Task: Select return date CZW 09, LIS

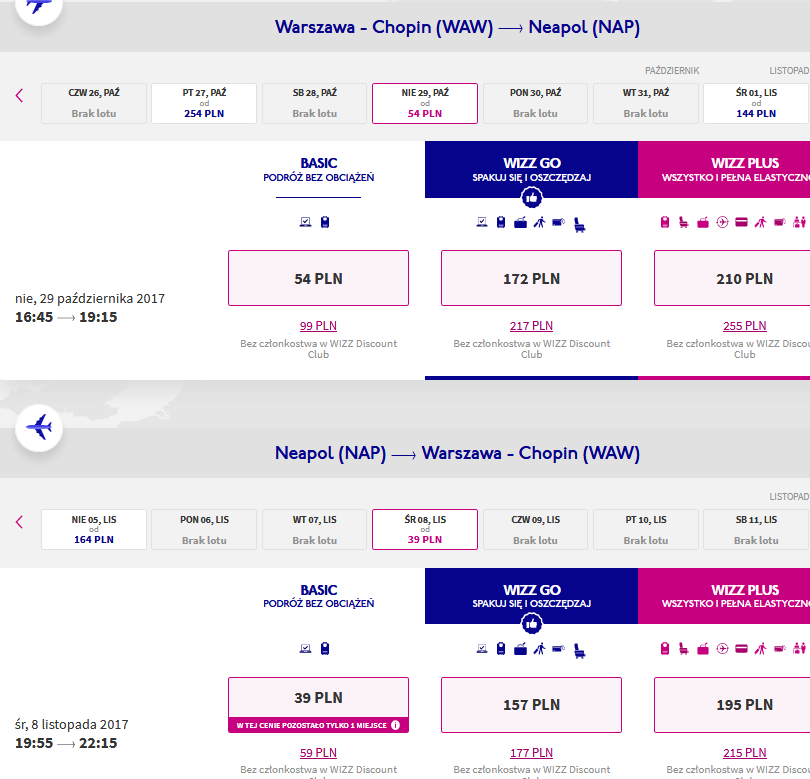Action: click(x=535, y=529)
